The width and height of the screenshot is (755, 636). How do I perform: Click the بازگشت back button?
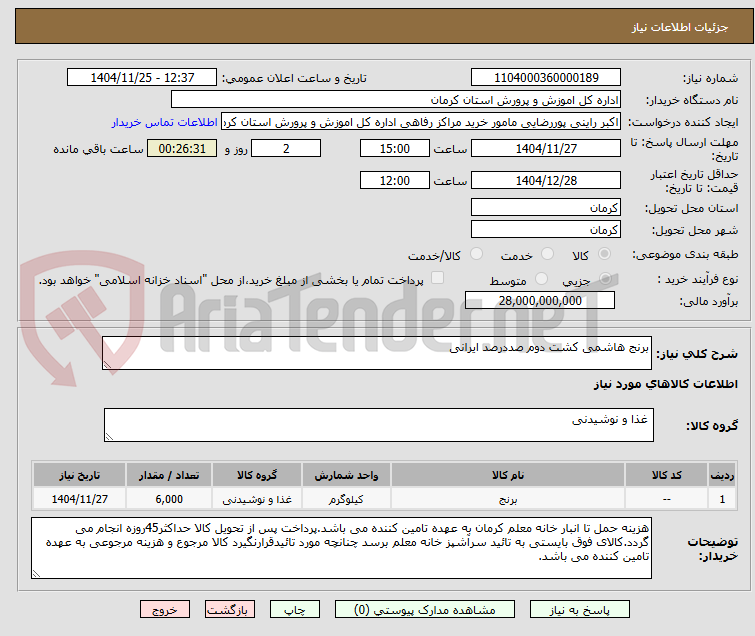pos(230,610)
